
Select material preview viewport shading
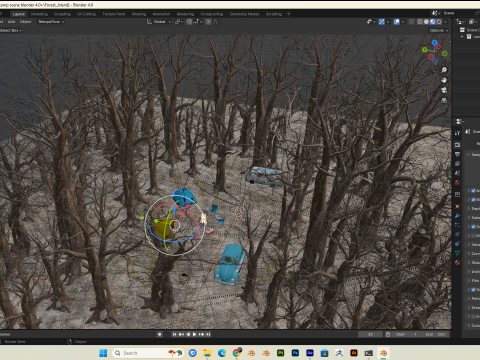433,22
